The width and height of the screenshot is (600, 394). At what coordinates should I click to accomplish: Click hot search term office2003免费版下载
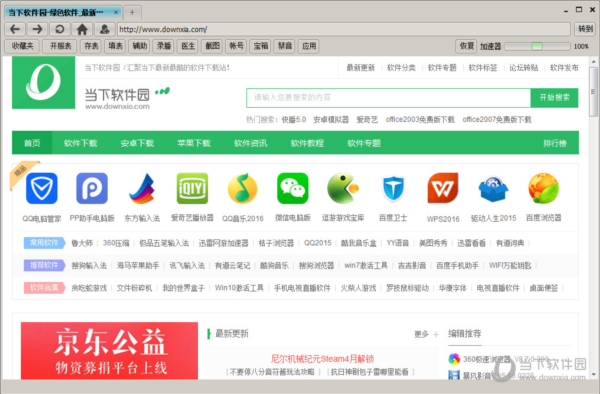point(420,120)
